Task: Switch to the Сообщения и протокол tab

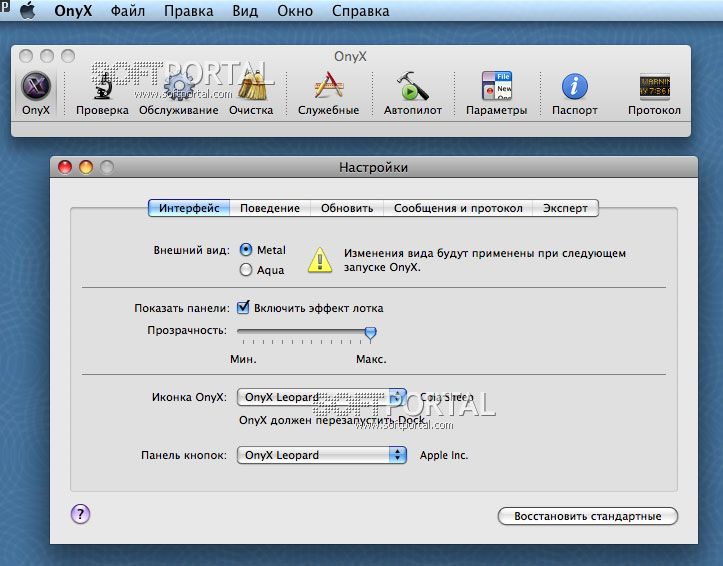Action: 458,208
